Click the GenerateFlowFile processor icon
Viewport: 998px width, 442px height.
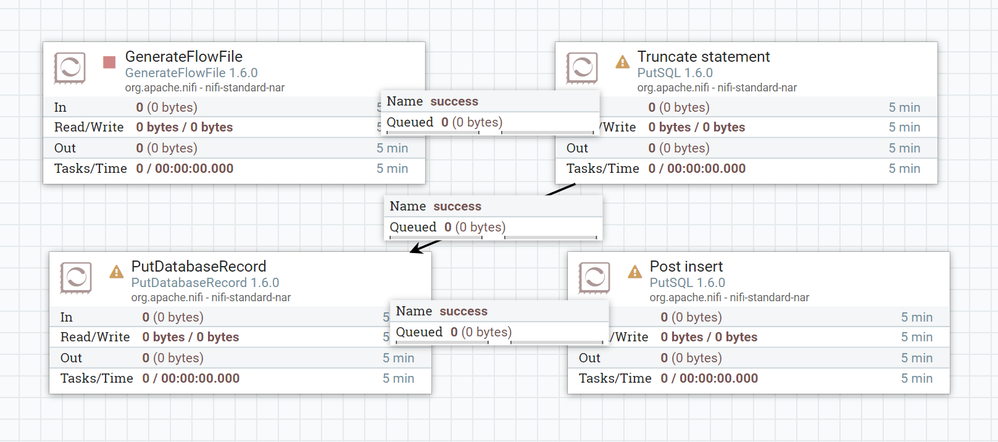(71, 69)
